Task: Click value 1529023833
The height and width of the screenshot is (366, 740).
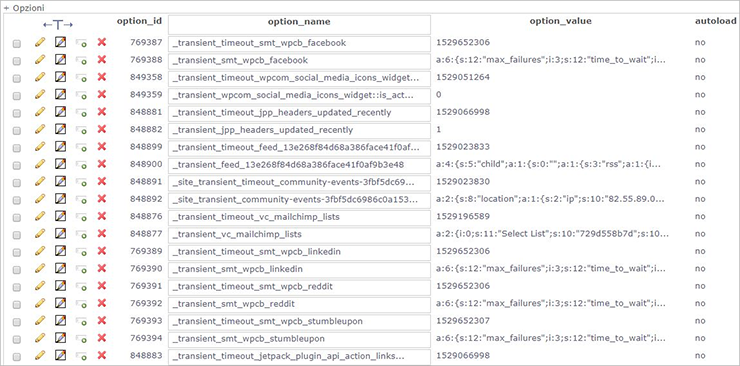Action: [x=463, y=147]
